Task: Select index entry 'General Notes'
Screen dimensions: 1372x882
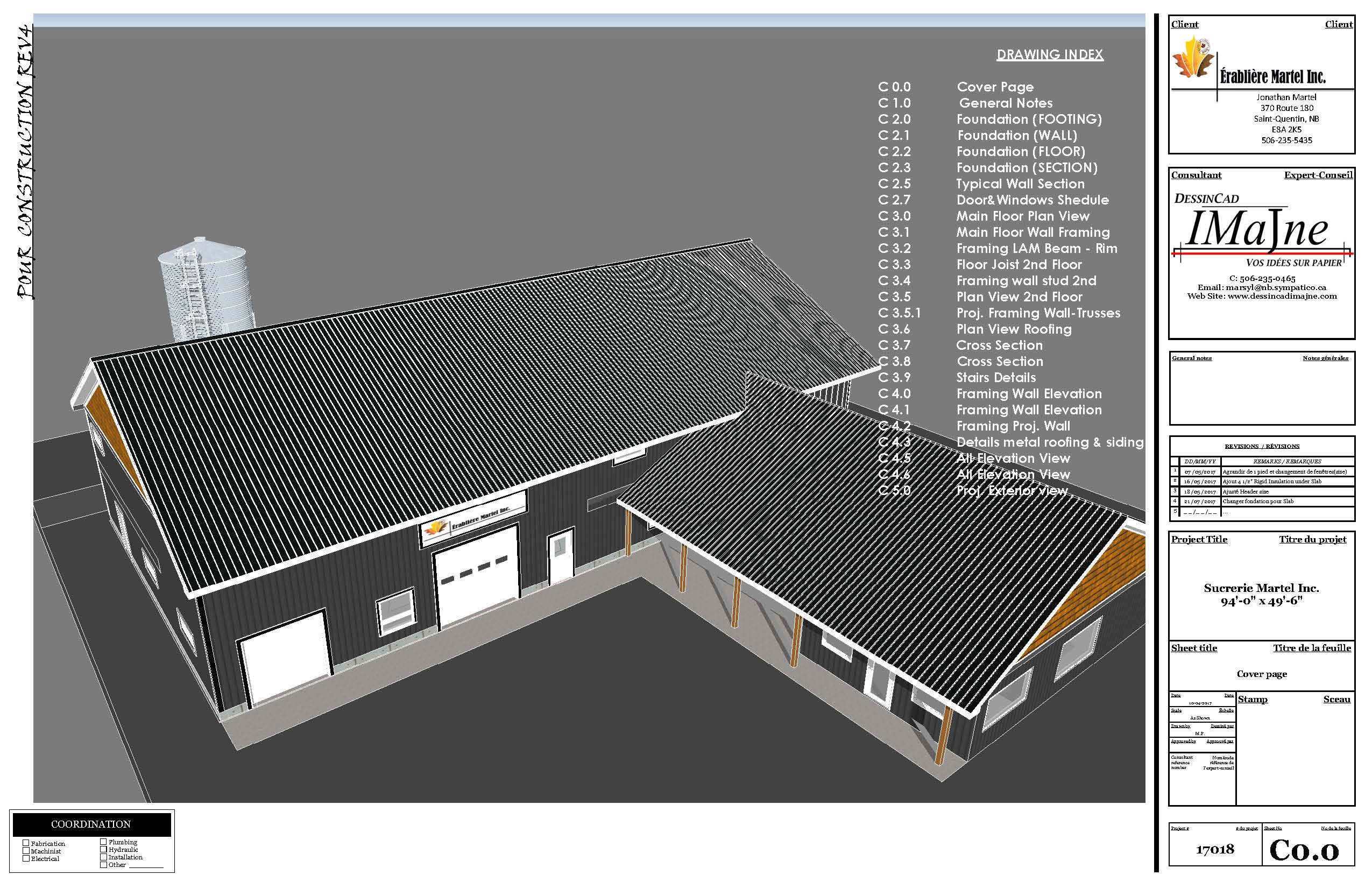Action: [1006, 103]
